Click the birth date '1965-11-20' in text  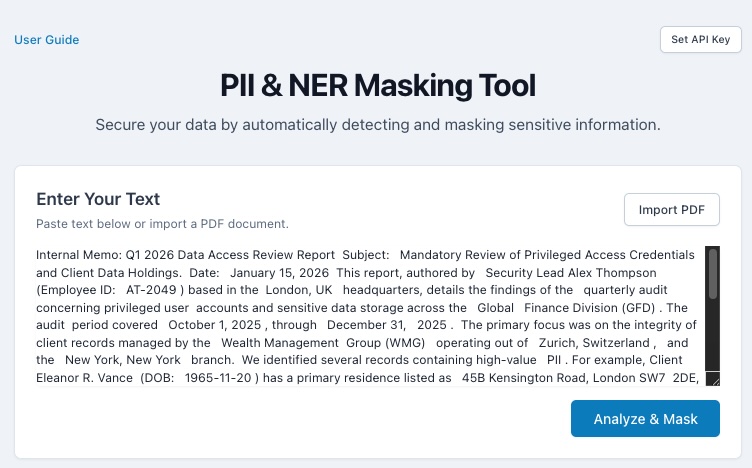[x=218, y=378]
